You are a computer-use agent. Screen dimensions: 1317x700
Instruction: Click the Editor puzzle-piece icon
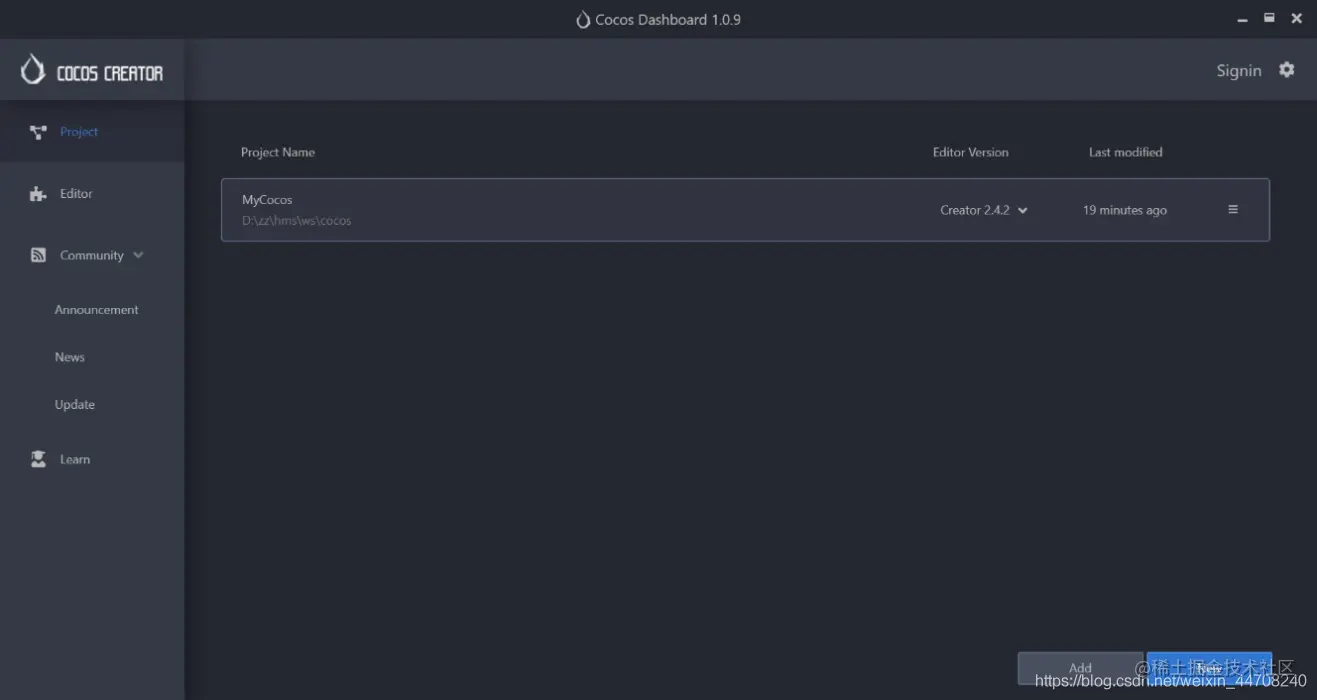[x=38, y=194]
